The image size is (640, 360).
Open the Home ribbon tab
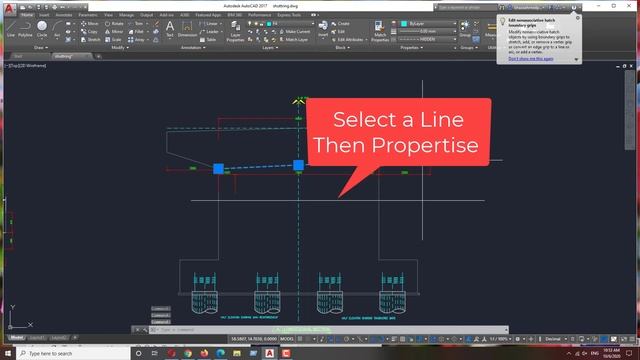[27, 15]
